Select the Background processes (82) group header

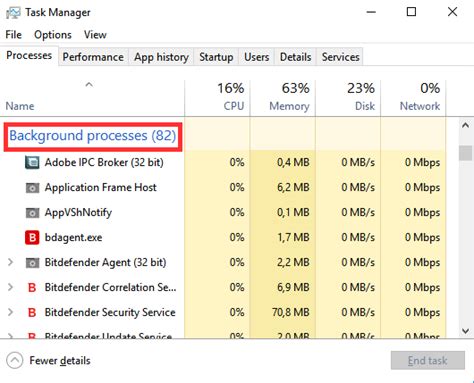93,136
